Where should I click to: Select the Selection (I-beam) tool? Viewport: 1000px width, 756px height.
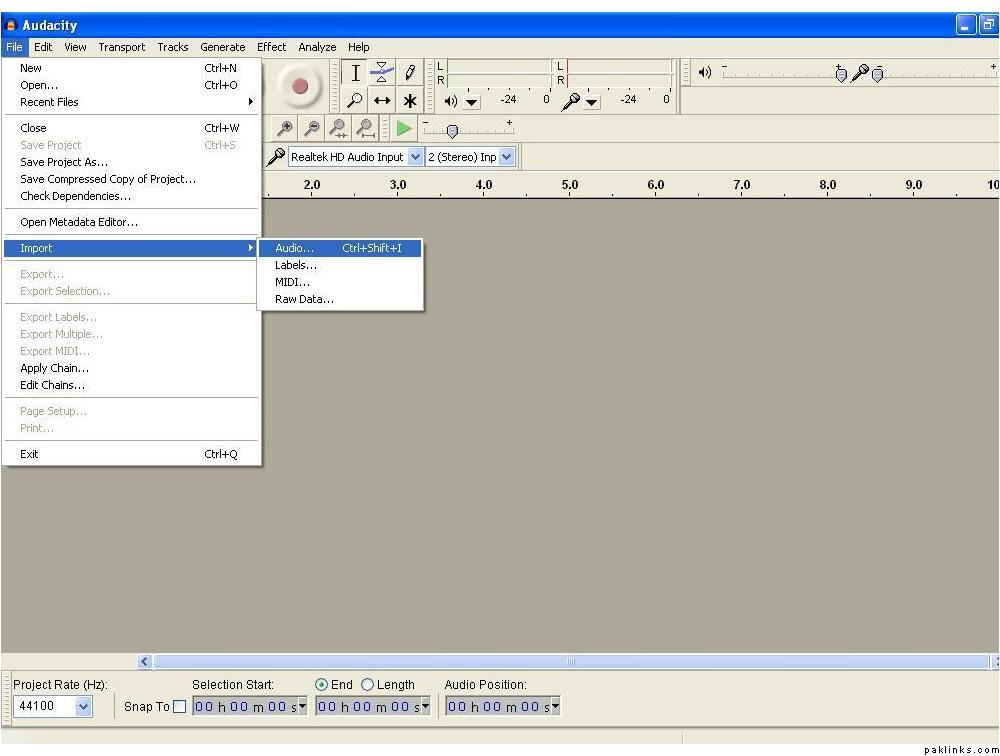[355, 72]
